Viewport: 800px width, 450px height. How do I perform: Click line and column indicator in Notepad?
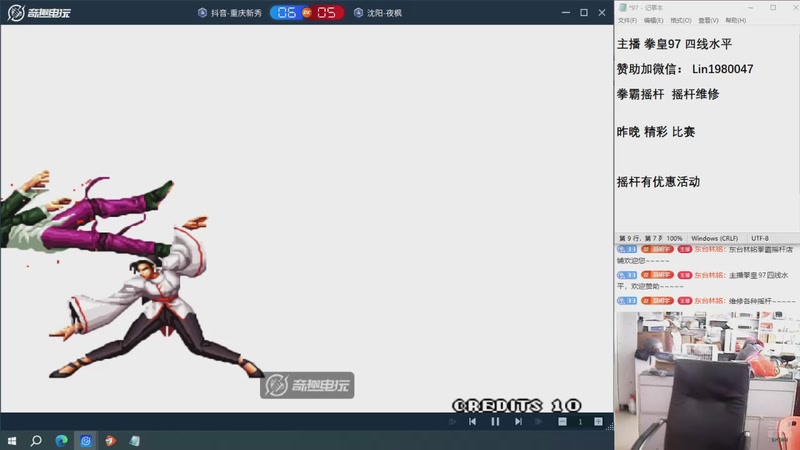coord(641,238)
